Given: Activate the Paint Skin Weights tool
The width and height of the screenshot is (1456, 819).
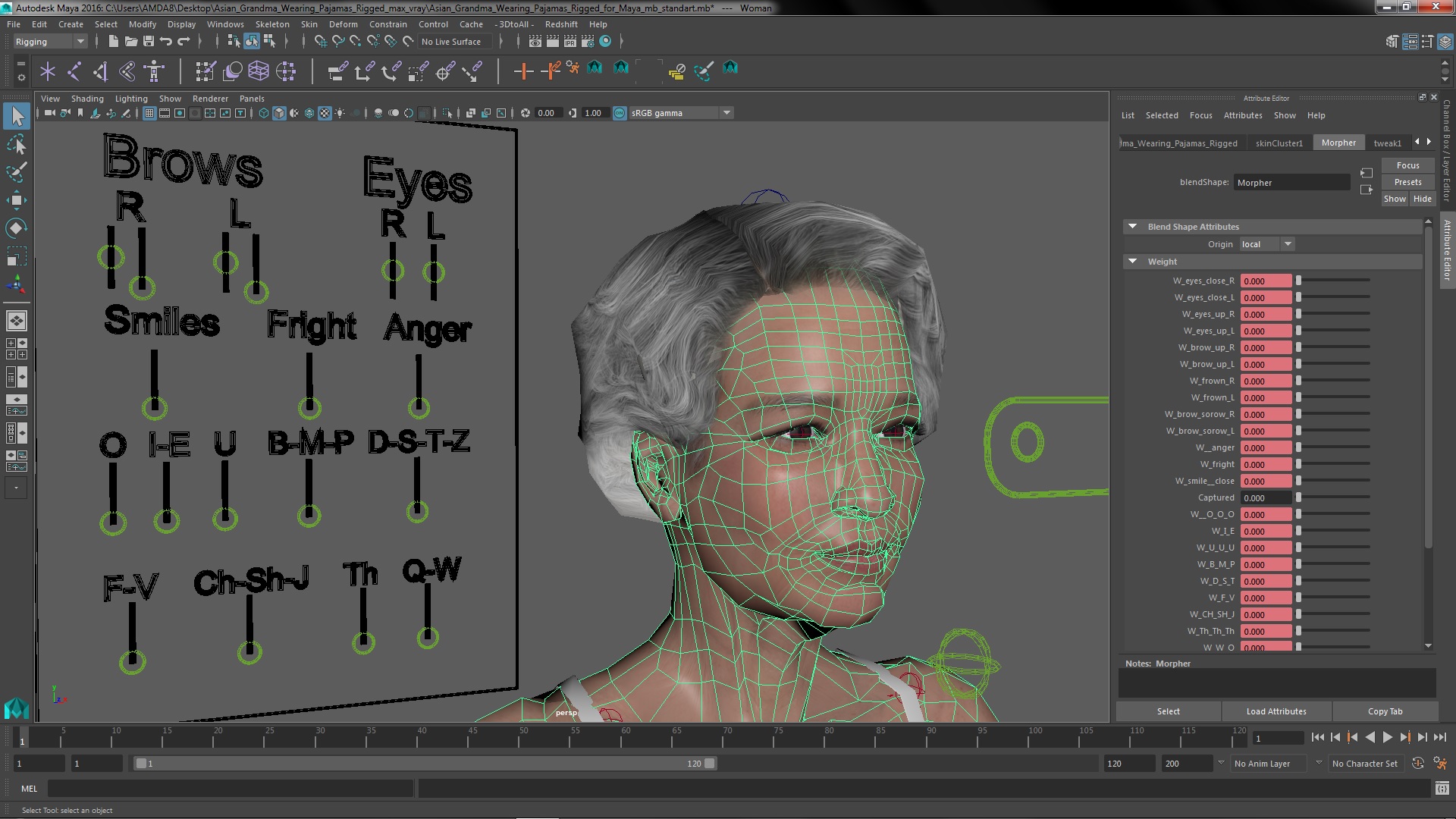Looking at the screenshot, I should point(206,72).
